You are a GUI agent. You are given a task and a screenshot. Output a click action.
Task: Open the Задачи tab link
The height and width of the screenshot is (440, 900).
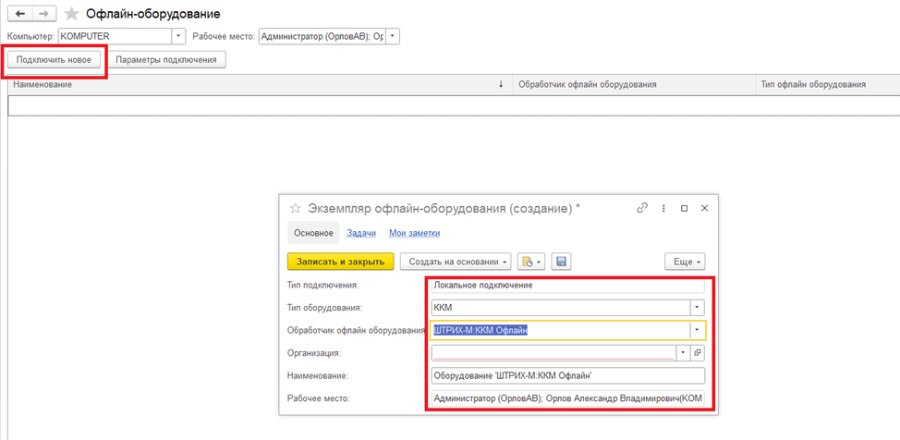coord(361,233)
